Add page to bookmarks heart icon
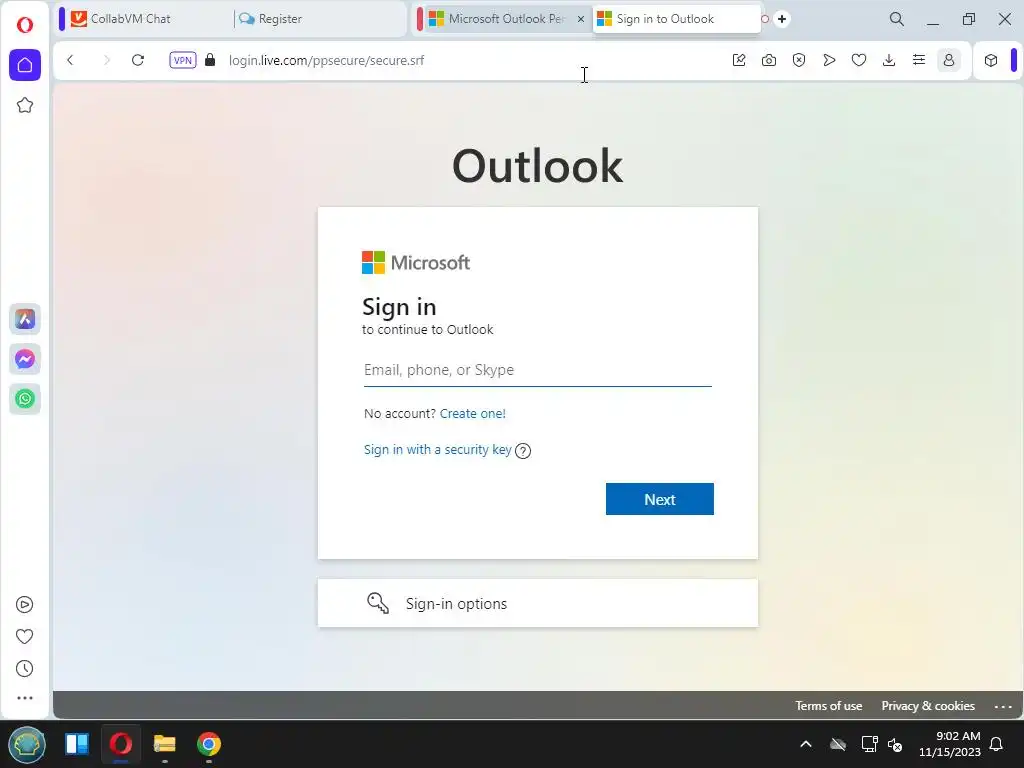This screenshot has height=768, width=1024. [859, 60]
